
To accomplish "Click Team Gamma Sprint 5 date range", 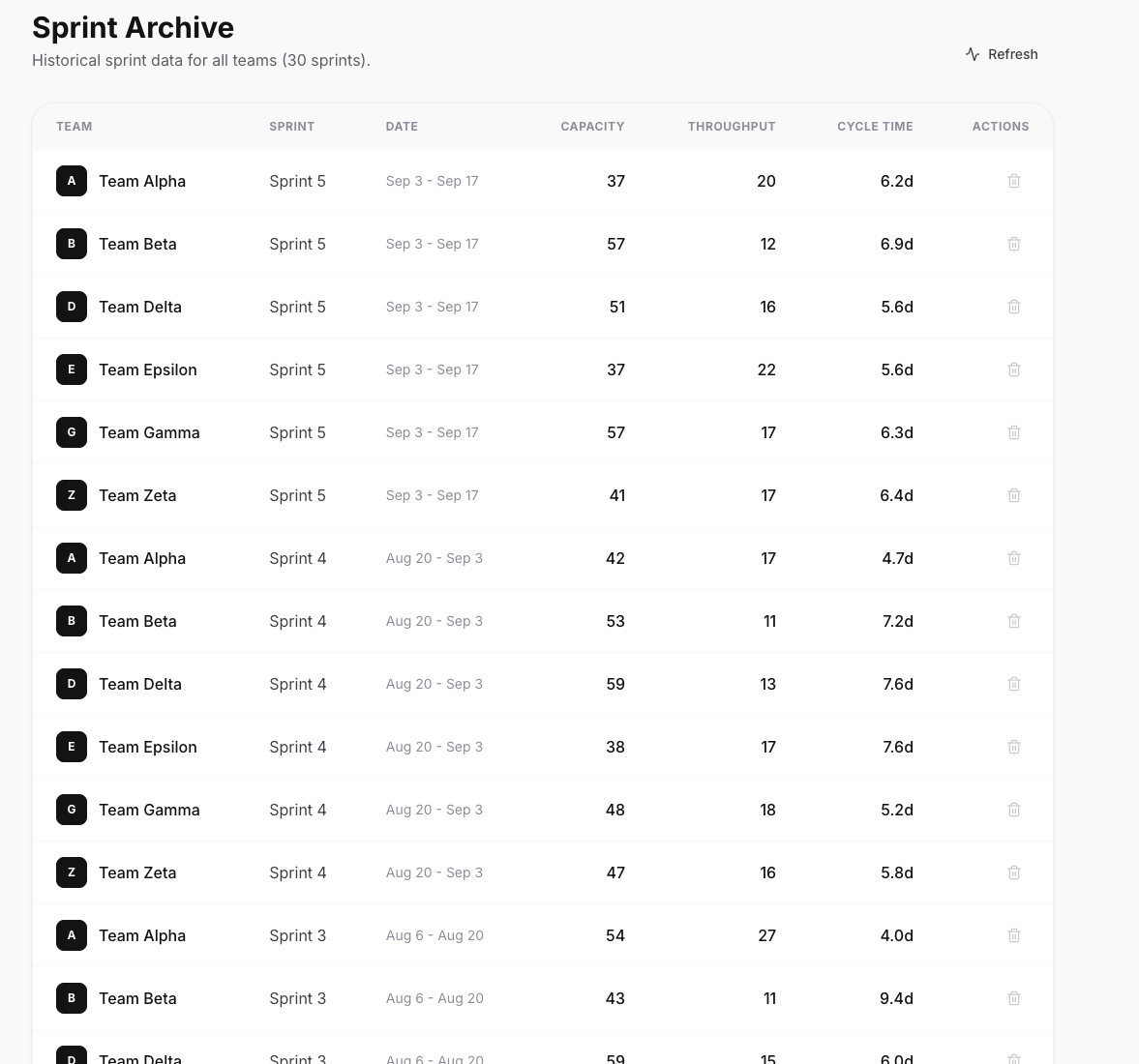I will (433, 433).
